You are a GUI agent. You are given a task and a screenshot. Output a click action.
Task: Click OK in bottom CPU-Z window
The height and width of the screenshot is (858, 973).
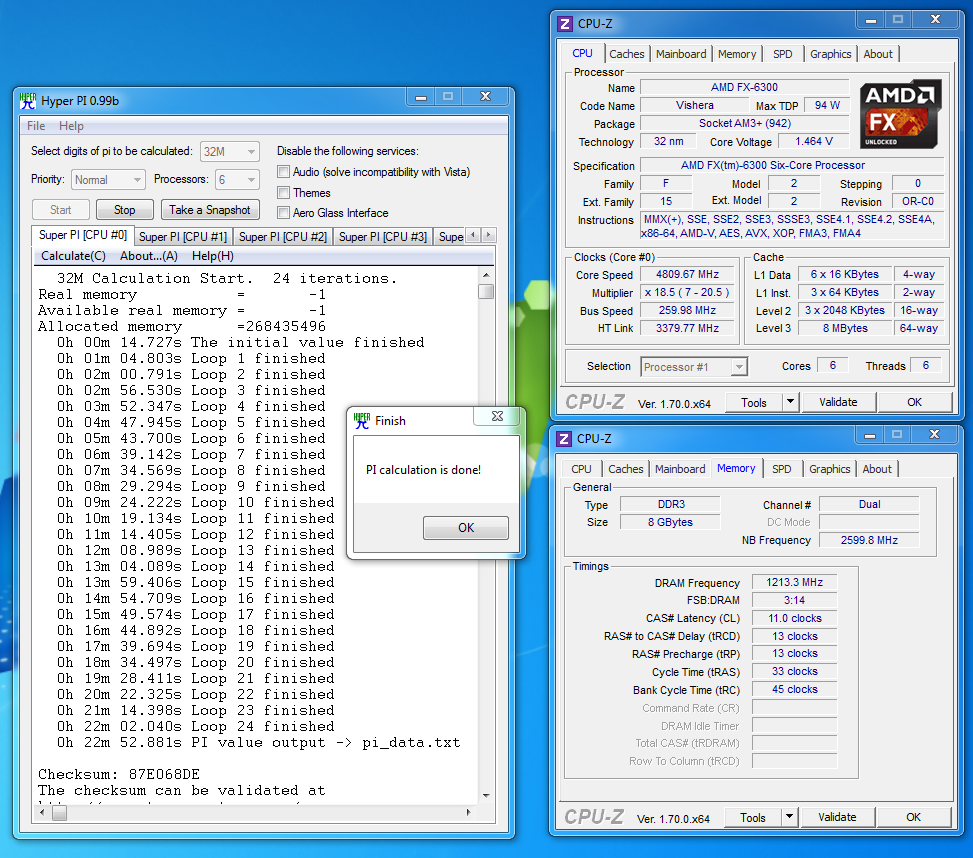[913, 817]
